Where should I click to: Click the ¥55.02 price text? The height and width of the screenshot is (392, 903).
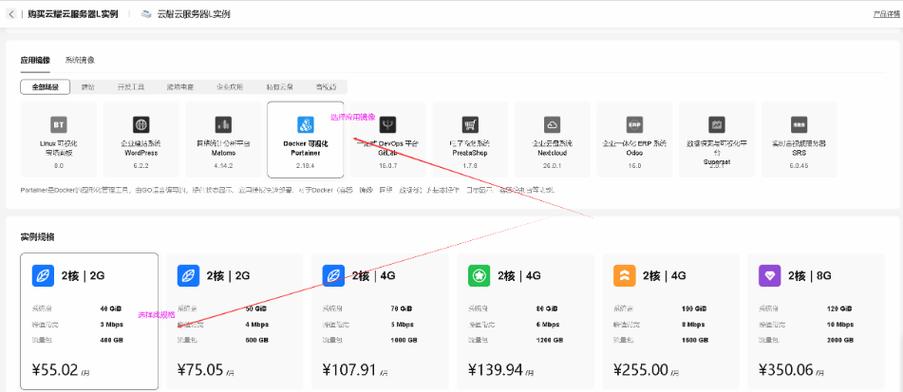[x=55, y=370]
